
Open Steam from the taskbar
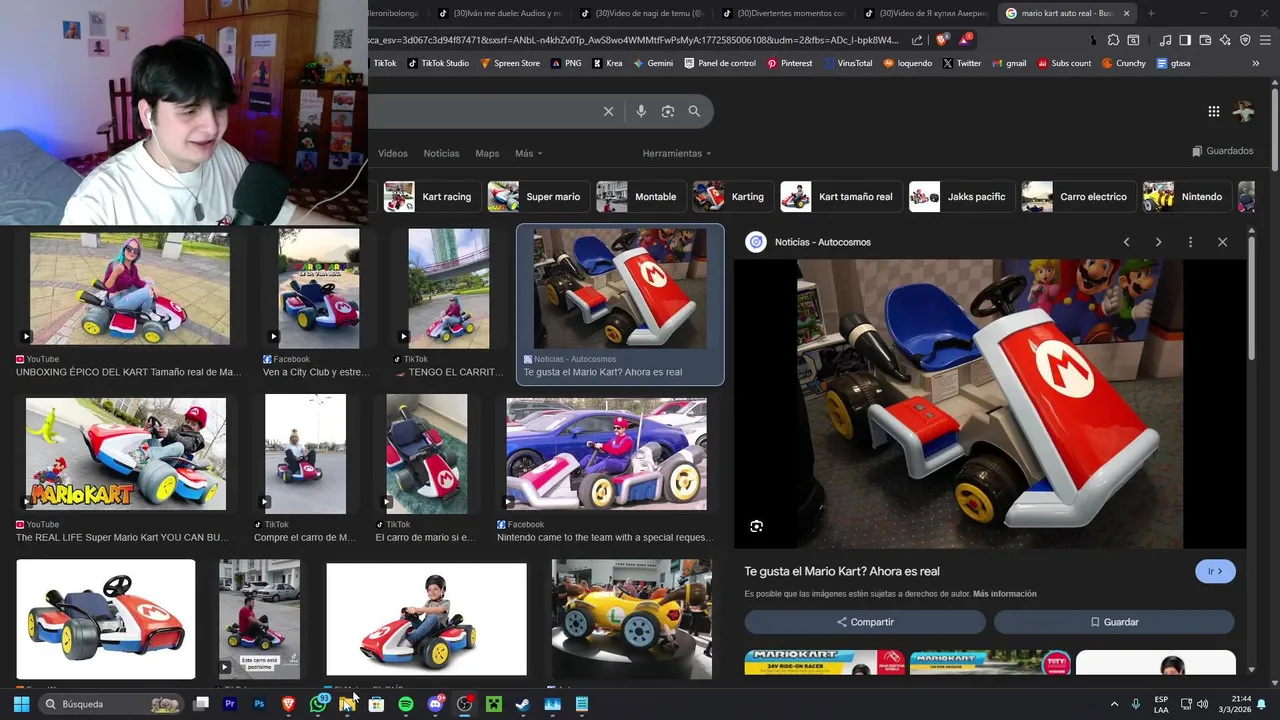tap(523, 704)
